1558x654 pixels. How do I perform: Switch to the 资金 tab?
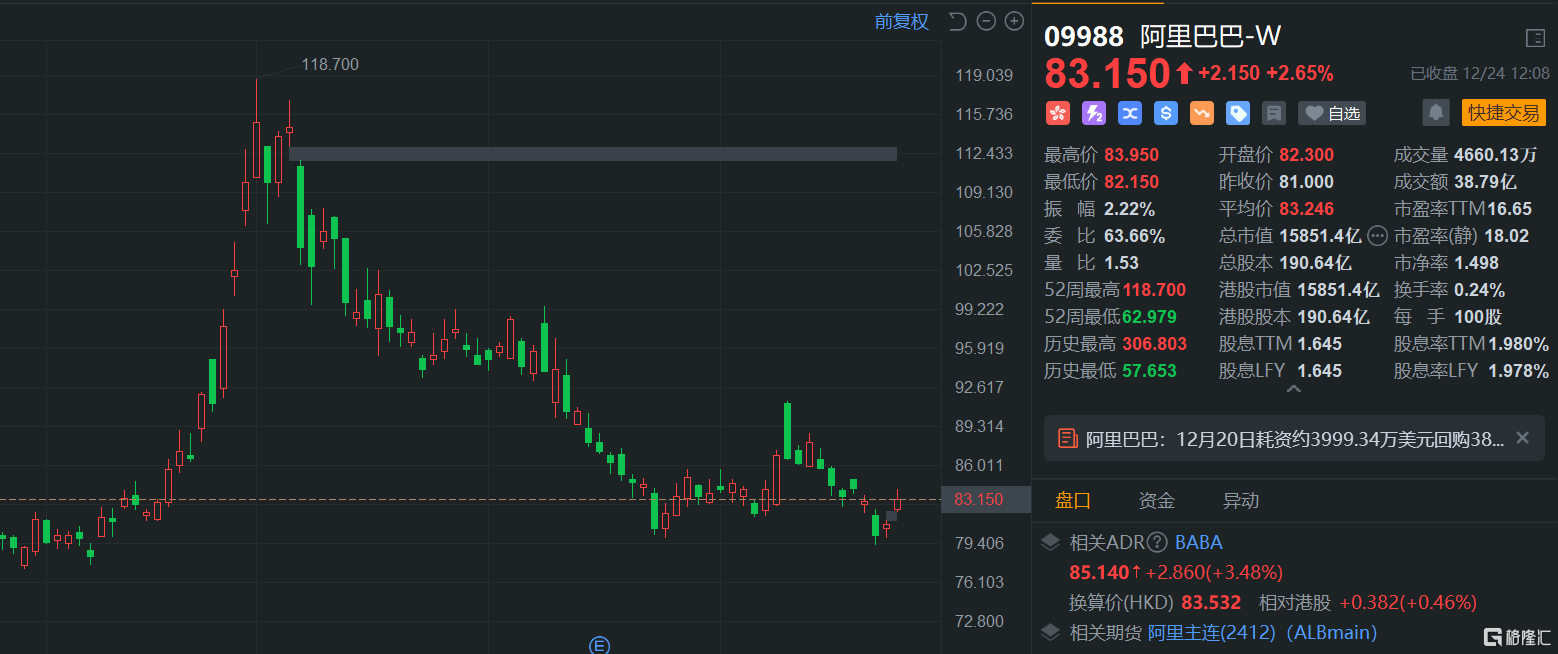(1157, 500)
